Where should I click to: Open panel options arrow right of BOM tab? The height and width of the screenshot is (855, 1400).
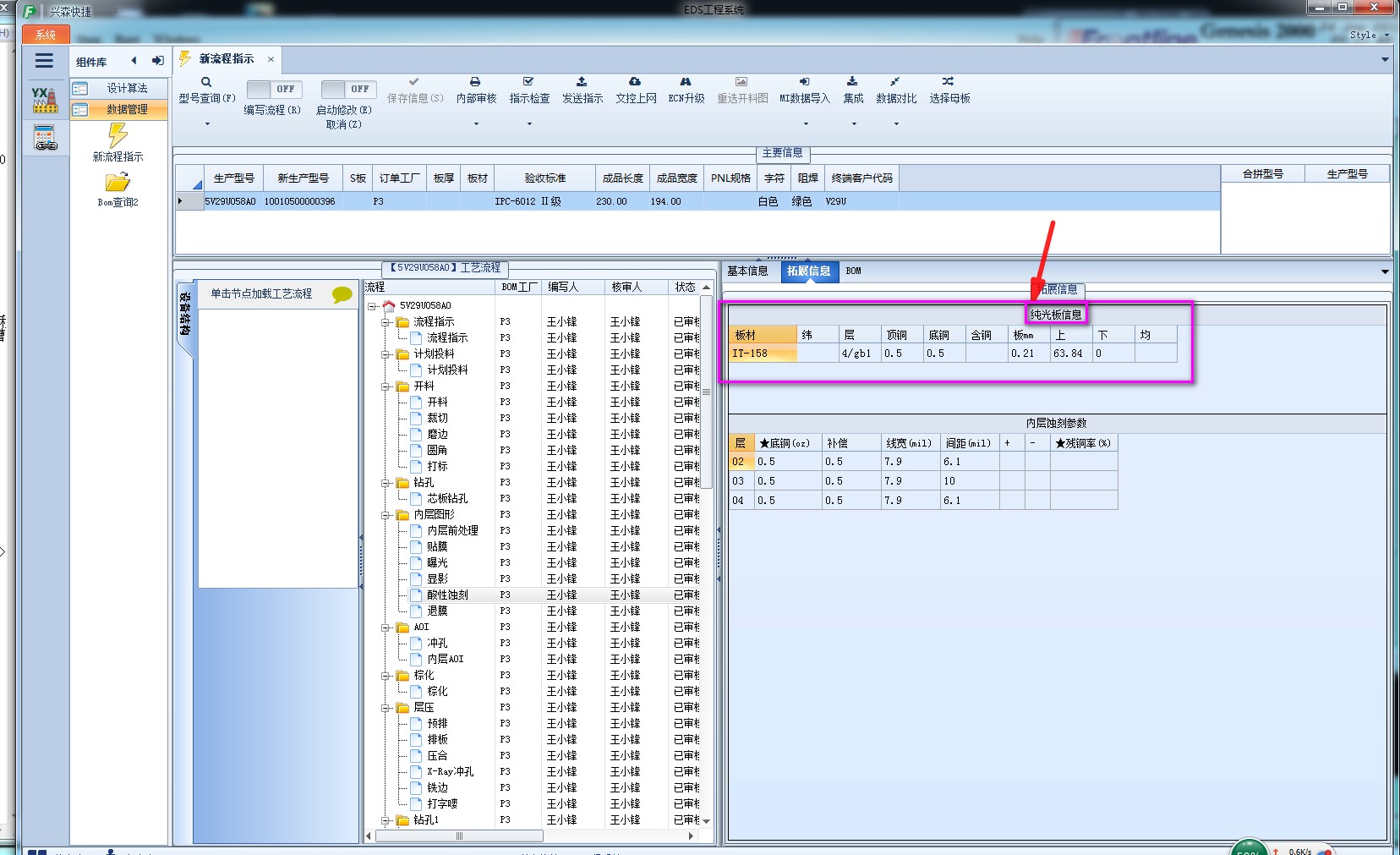click(1385, 271)
